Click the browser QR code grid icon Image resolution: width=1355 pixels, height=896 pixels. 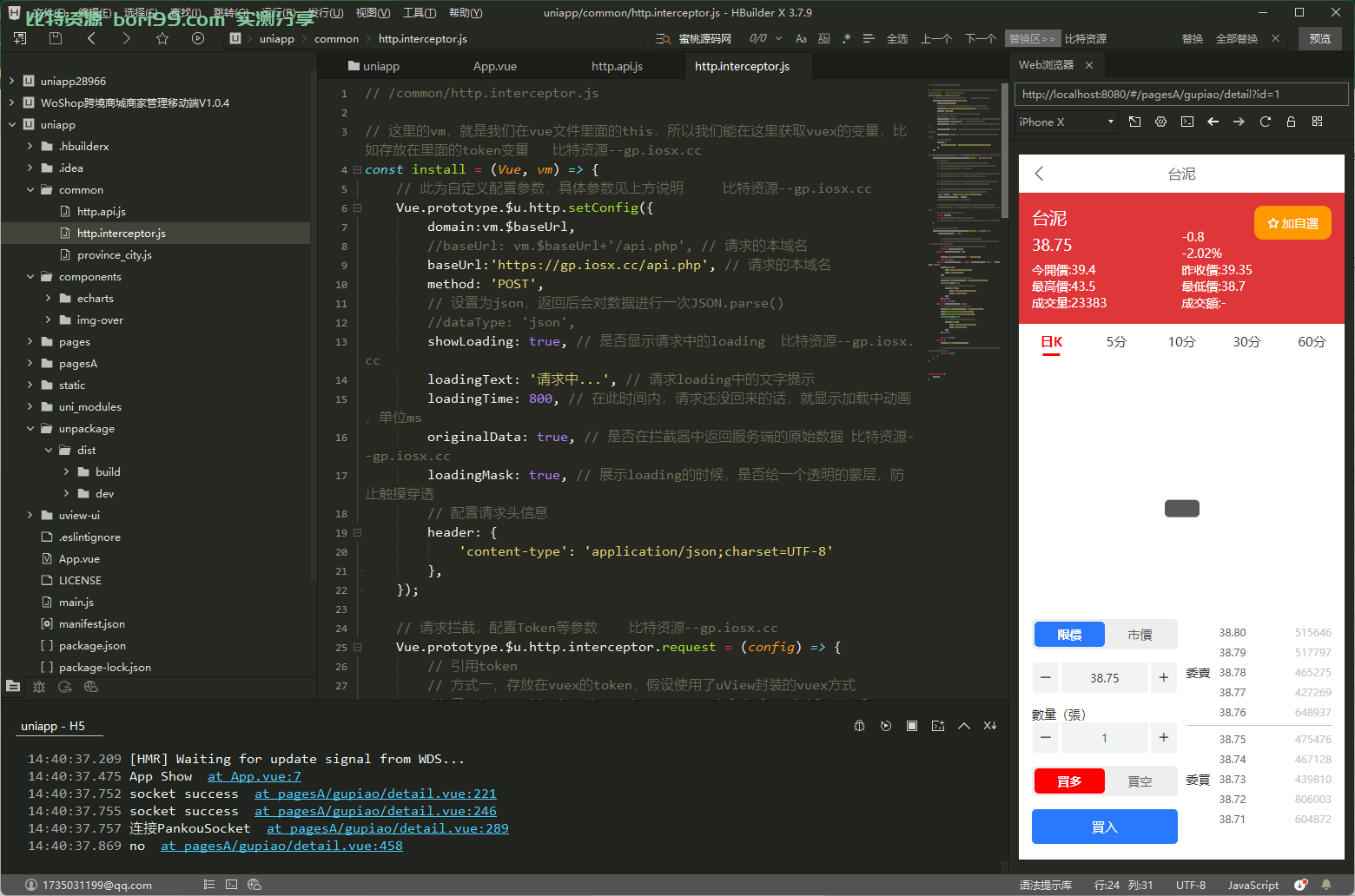click(1317, 122)
